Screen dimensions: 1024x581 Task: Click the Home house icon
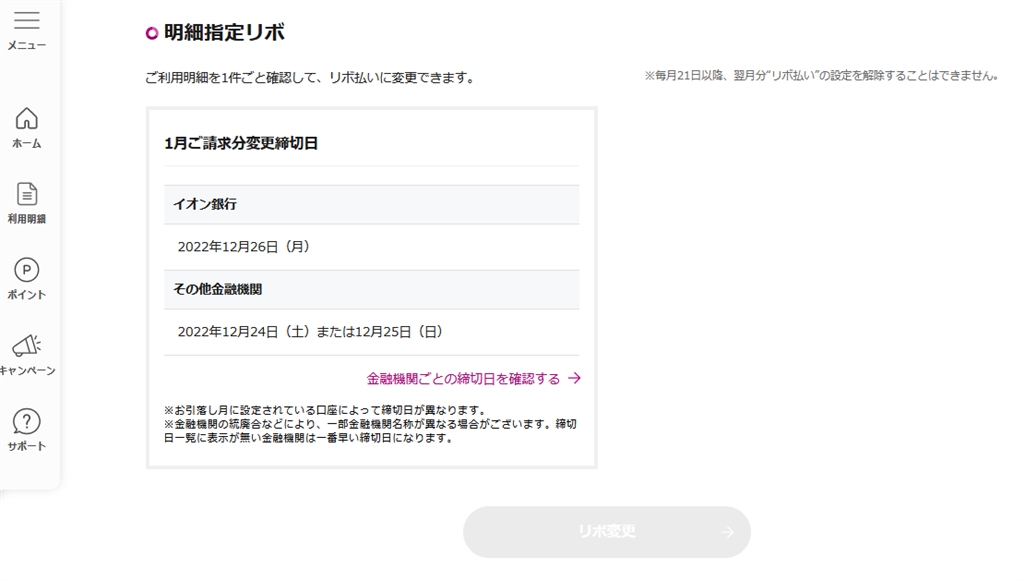point(27,118)
